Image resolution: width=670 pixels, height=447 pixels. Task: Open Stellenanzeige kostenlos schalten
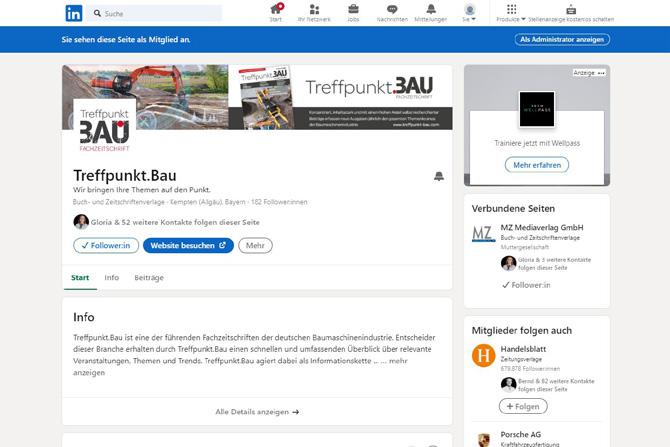click(x=571, y=12)
